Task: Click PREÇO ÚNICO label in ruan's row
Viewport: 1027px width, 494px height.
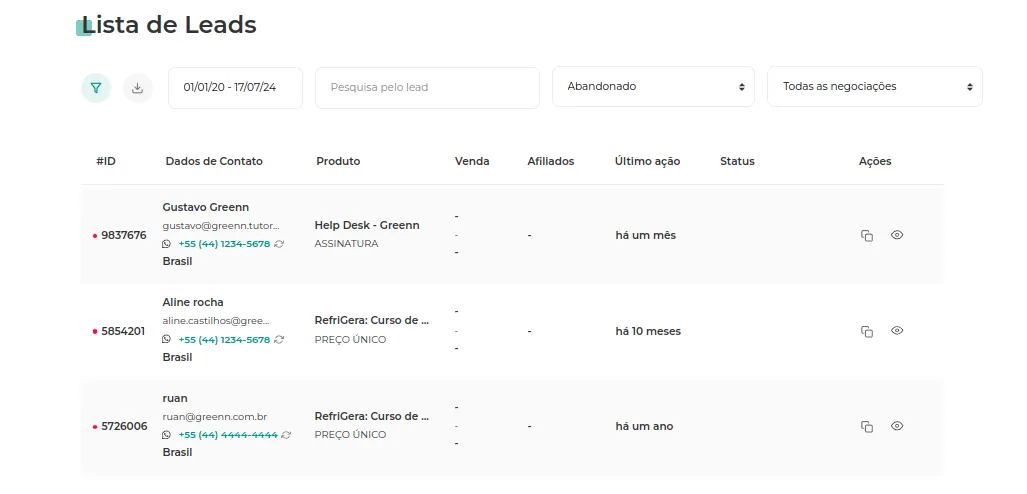Action: 350,434
